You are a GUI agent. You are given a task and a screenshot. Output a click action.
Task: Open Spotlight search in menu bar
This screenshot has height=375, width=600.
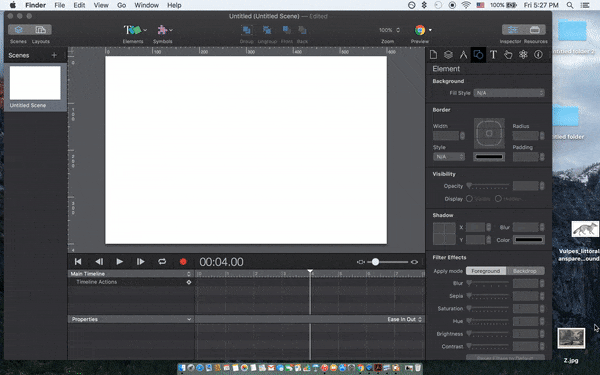tap(570, 5)
